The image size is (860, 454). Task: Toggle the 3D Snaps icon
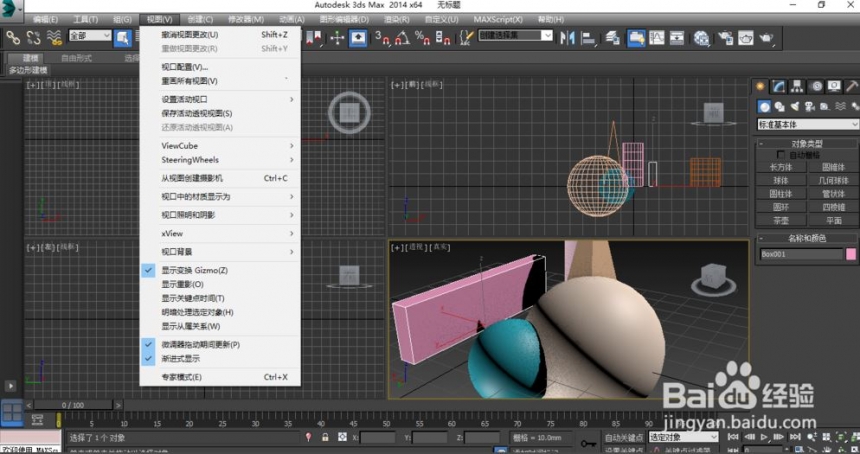tap(382, 38)
